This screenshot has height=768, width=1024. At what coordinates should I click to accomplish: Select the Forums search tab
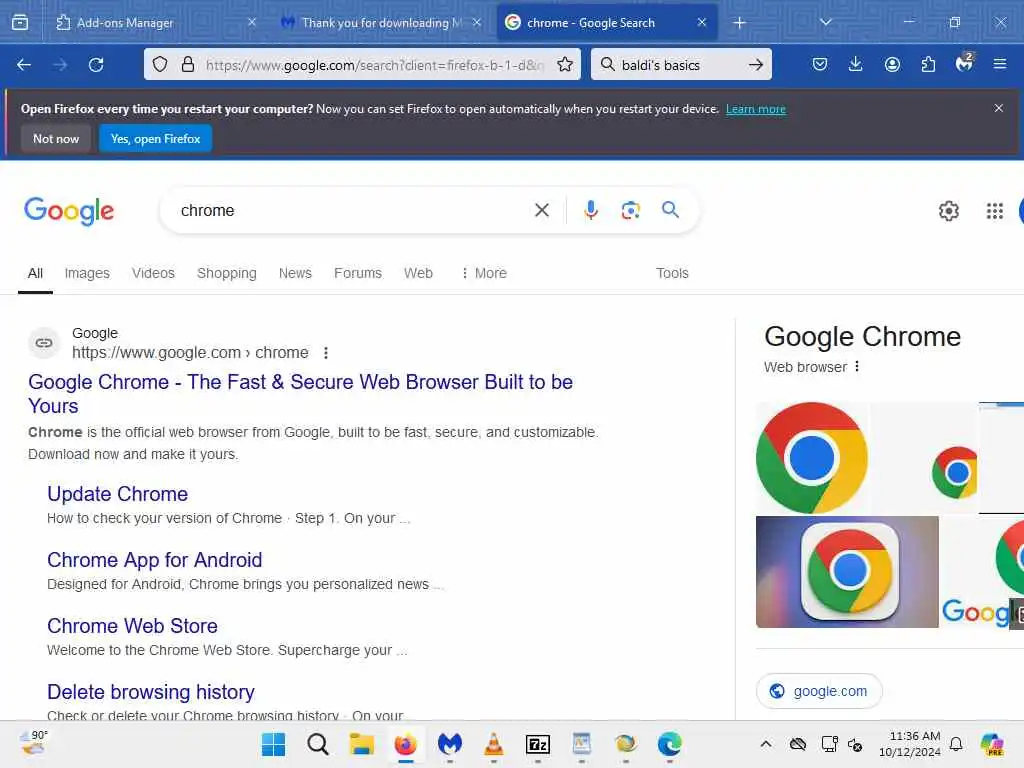(x=358, y=273)
